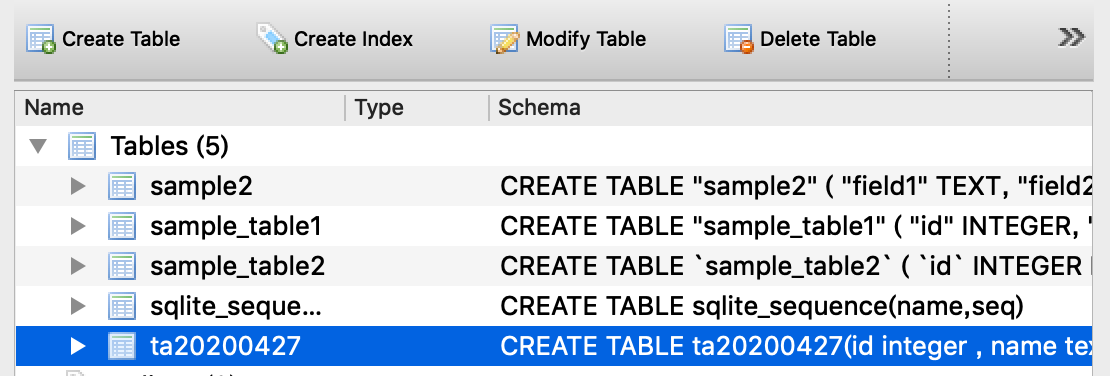Click the table icon beside Tables (5)
Viewport: 1110px width, 376px height.
pyautogui.click(x=82, y=147)
